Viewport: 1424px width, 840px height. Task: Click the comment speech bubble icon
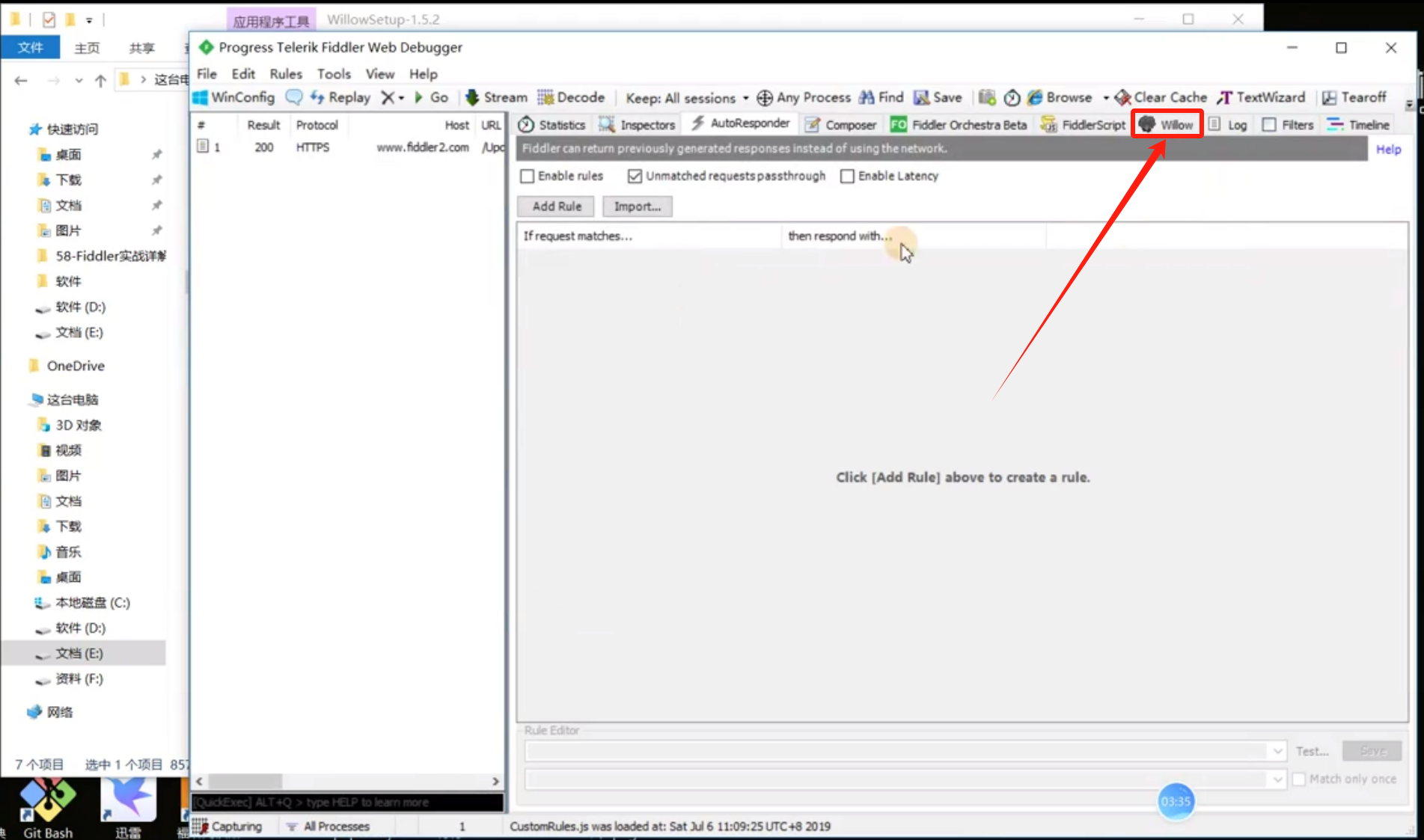[x=294, y=97]
